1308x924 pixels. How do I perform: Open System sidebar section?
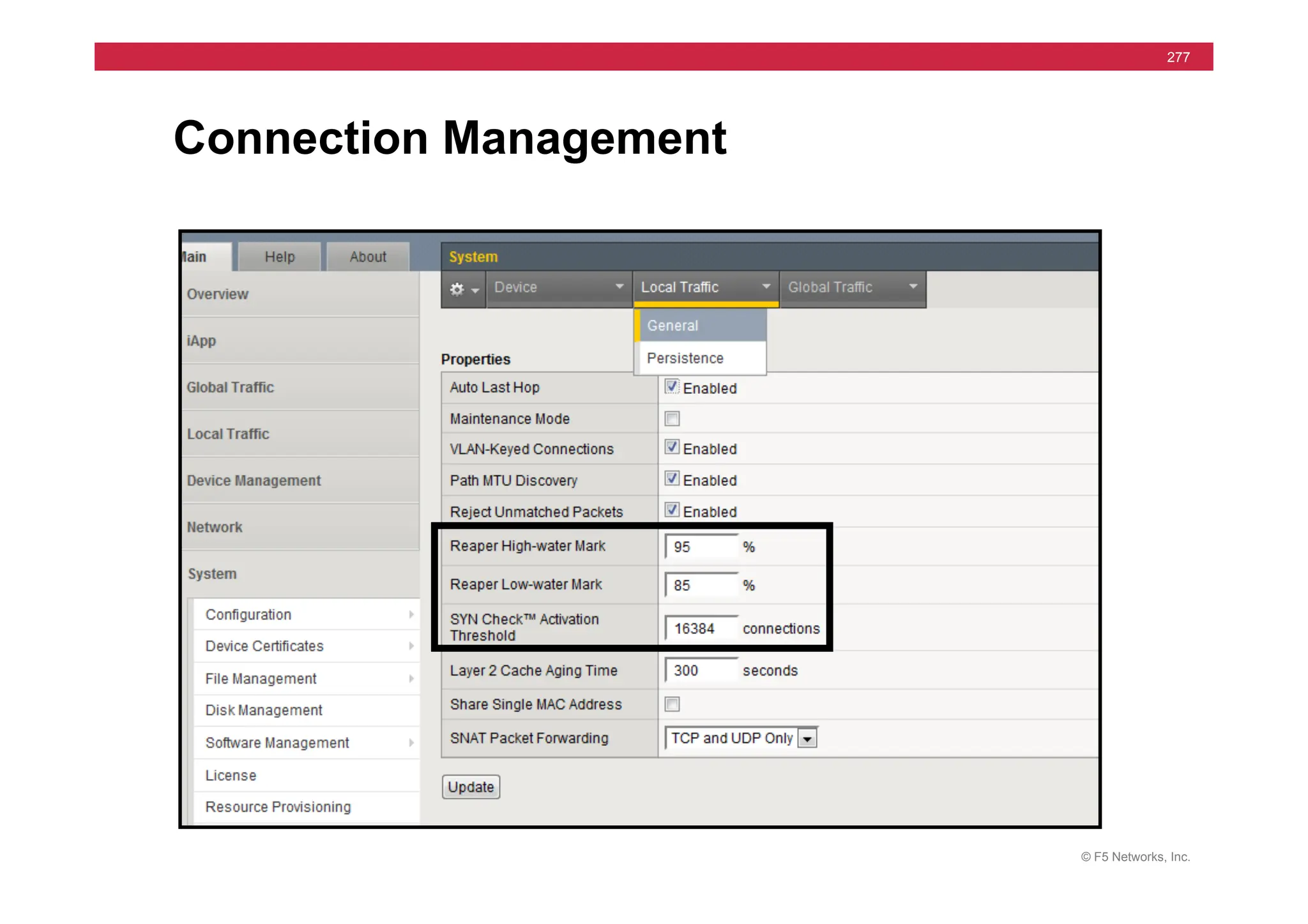300,574
